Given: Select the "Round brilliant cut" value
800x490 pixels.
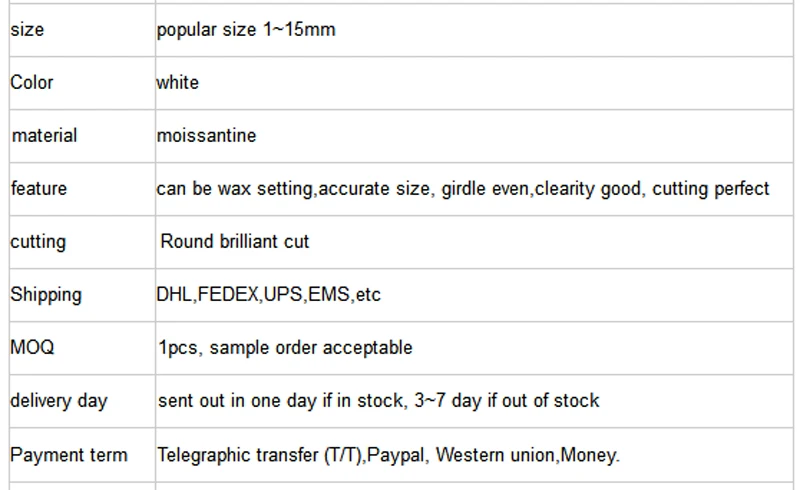Looking at the screenshot, I should pos(235,242).
